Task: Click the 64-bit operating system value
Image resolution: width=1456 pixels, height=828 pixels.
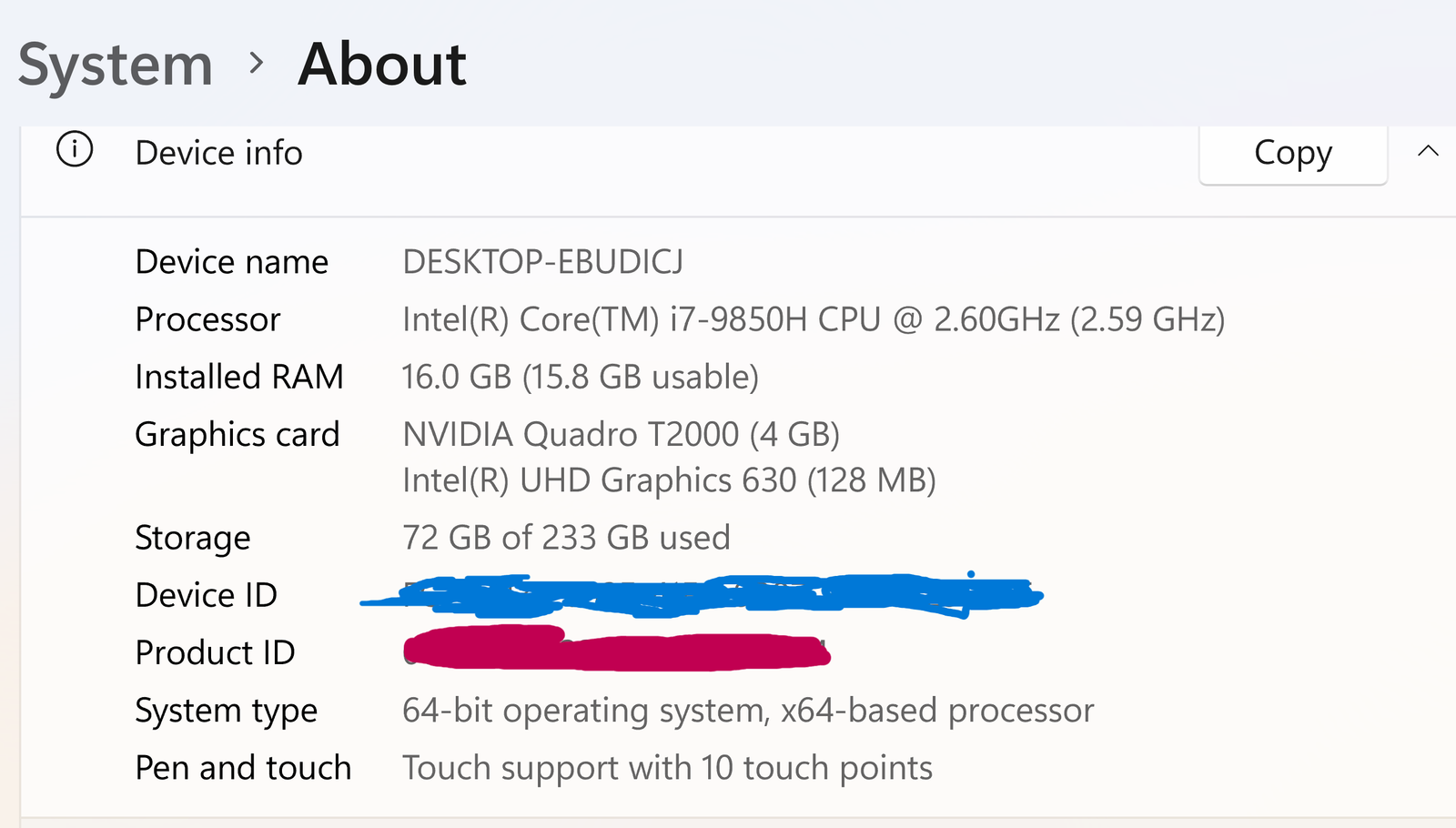Action: pos(748,711)
